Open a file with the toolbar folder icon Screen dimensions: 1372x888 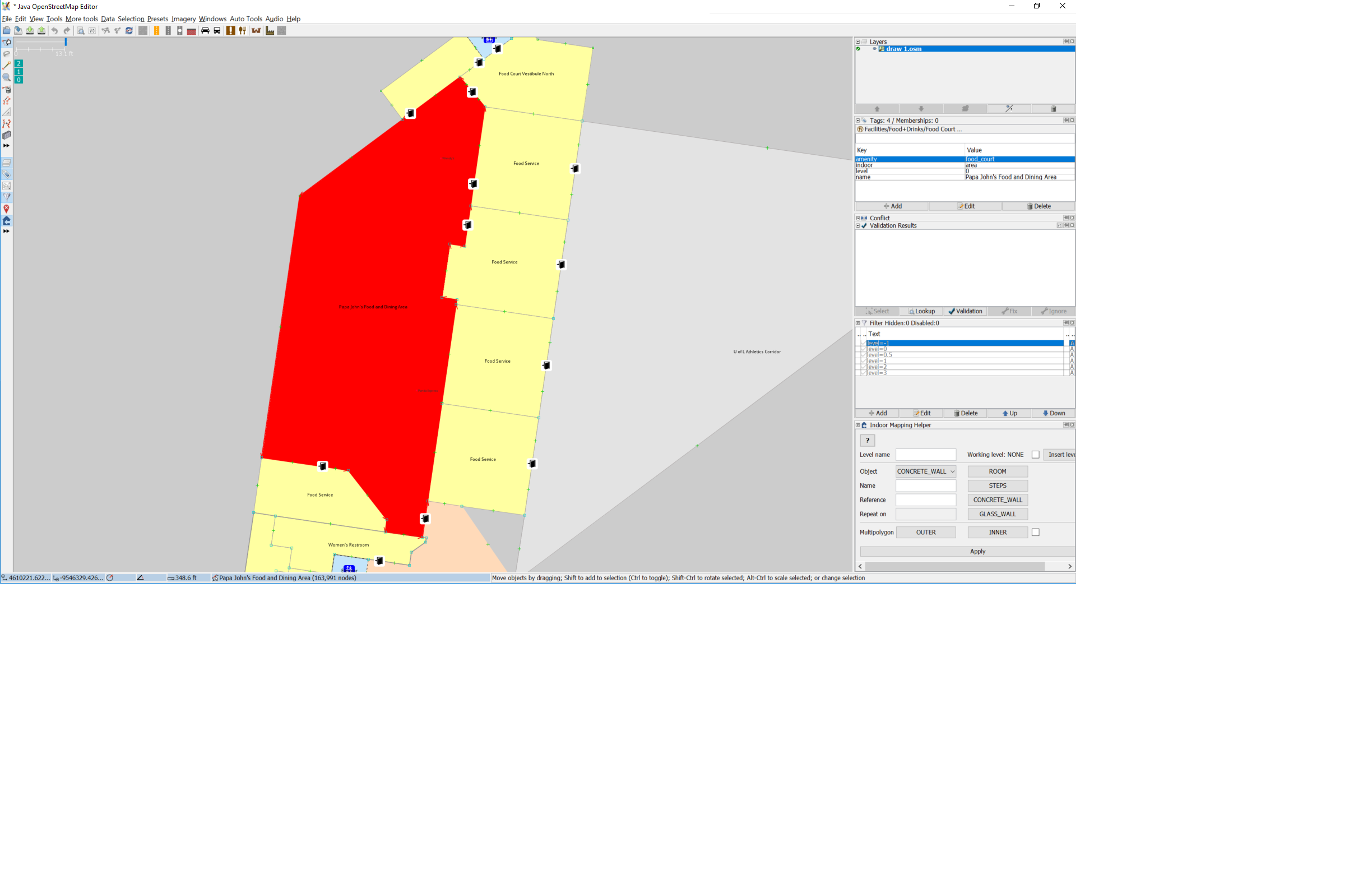coord(6,31)
